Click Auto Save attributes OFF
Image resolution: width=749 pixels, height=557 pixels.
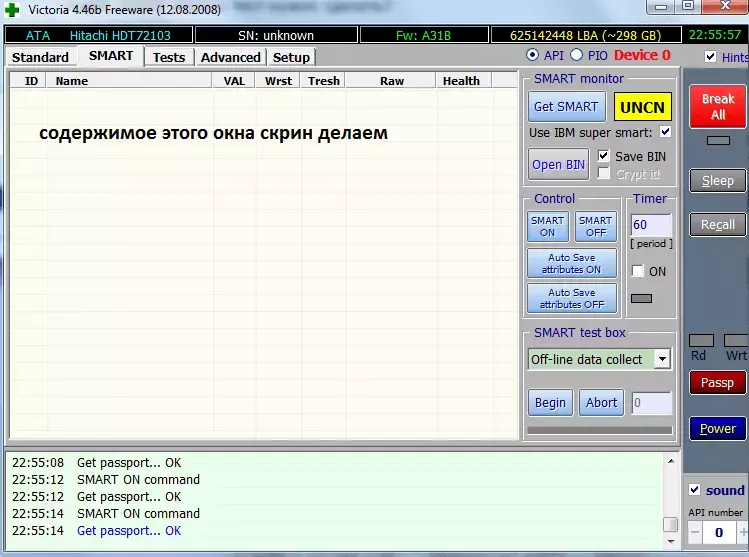click(572, 298)
